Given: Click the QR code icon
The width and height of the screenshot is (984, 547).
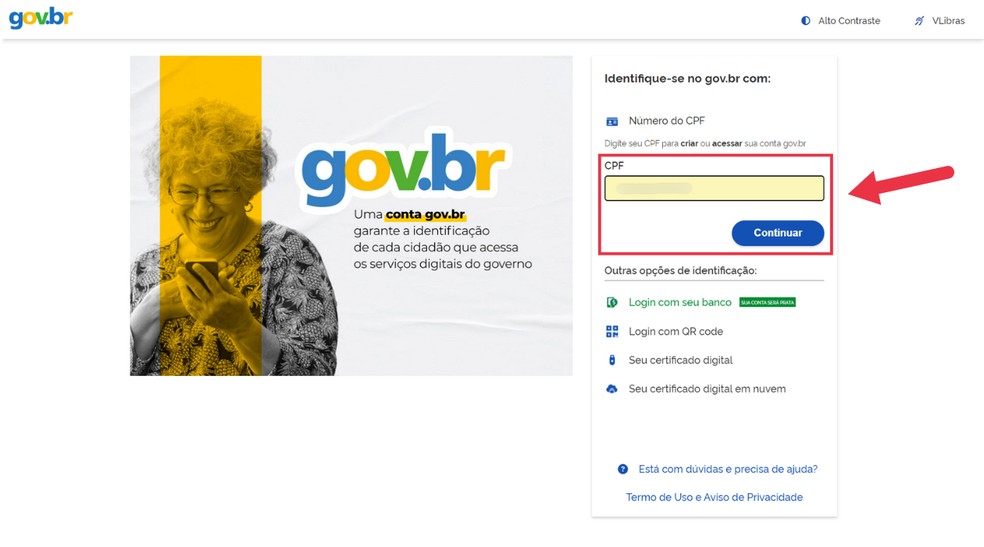Looking at the screenshot, I should click(612, 331).
